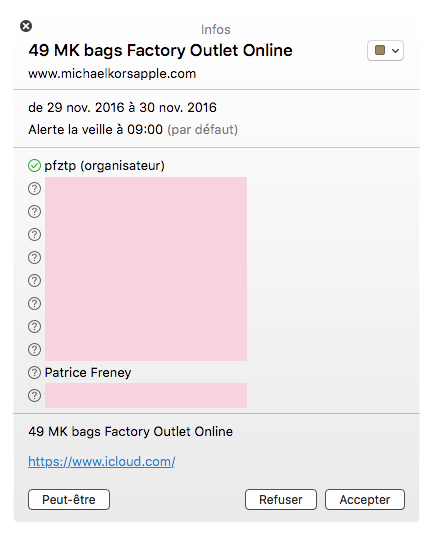The height and width of the screenshot is (536, 433).
Task: Open the https://www.icloud.com/ link
Action: pyautogui.click(x=102, y=461)
